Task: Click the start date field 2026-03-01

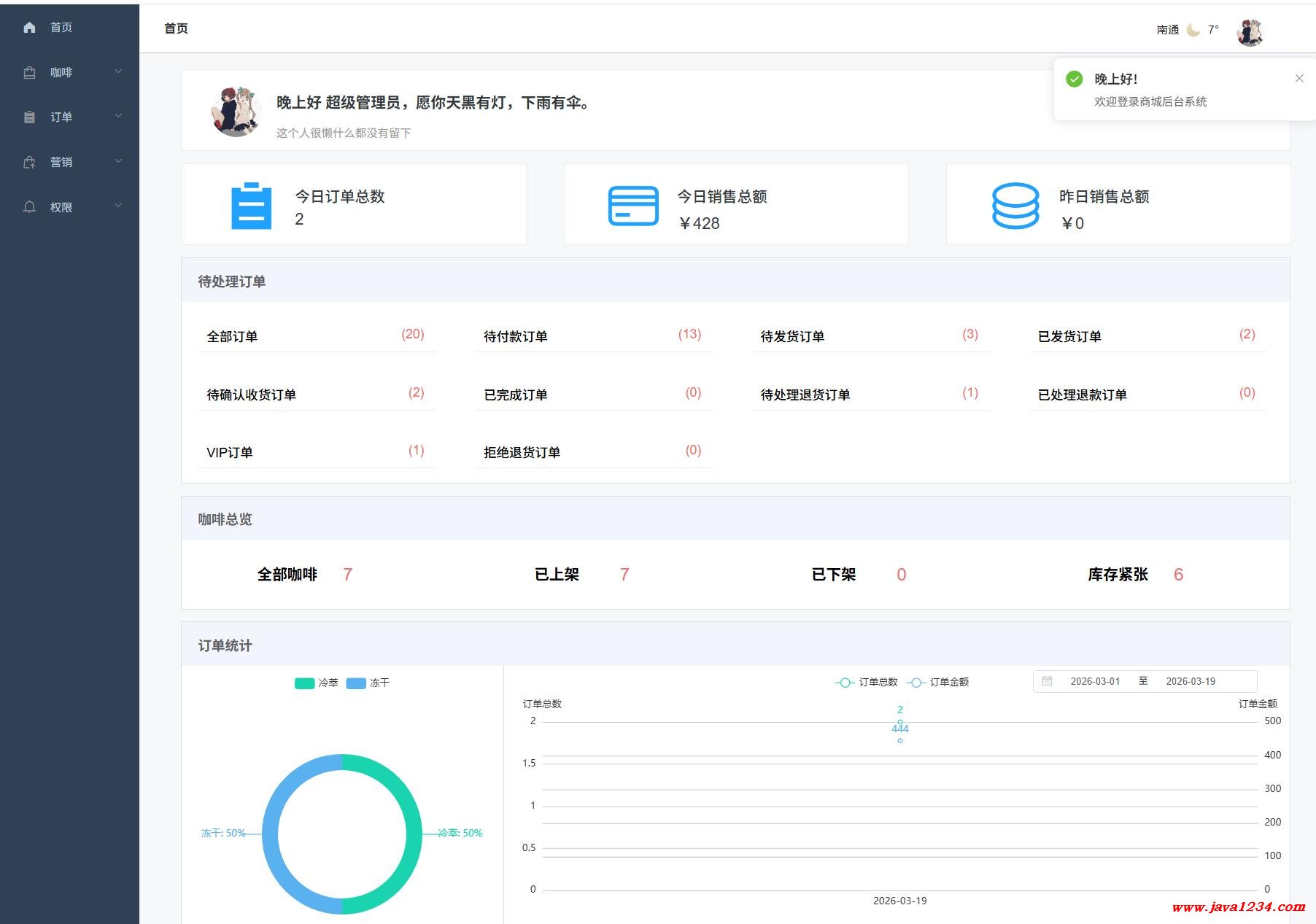Action: pyautogui.click(x=1094, y=681)
